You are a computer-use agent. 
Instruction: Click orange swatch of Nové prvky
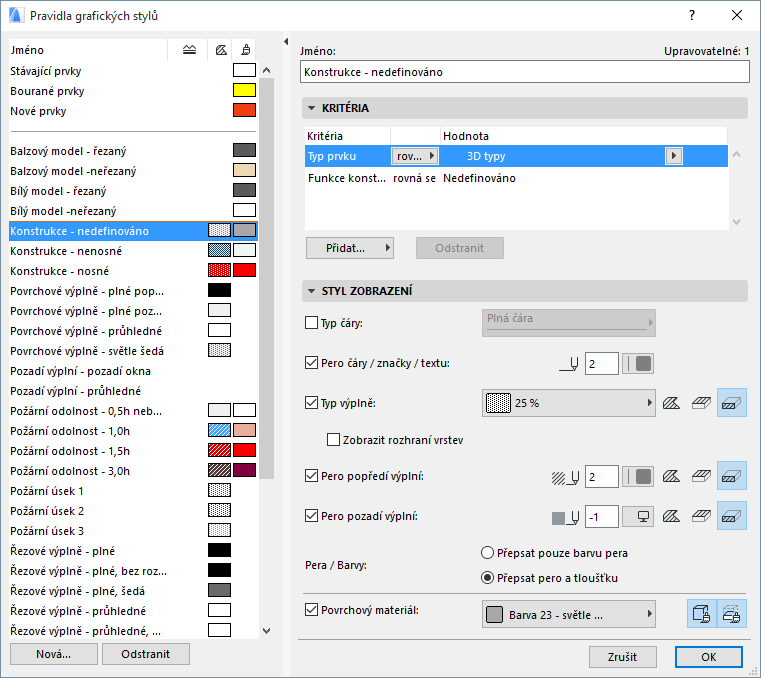coord(244,110)
